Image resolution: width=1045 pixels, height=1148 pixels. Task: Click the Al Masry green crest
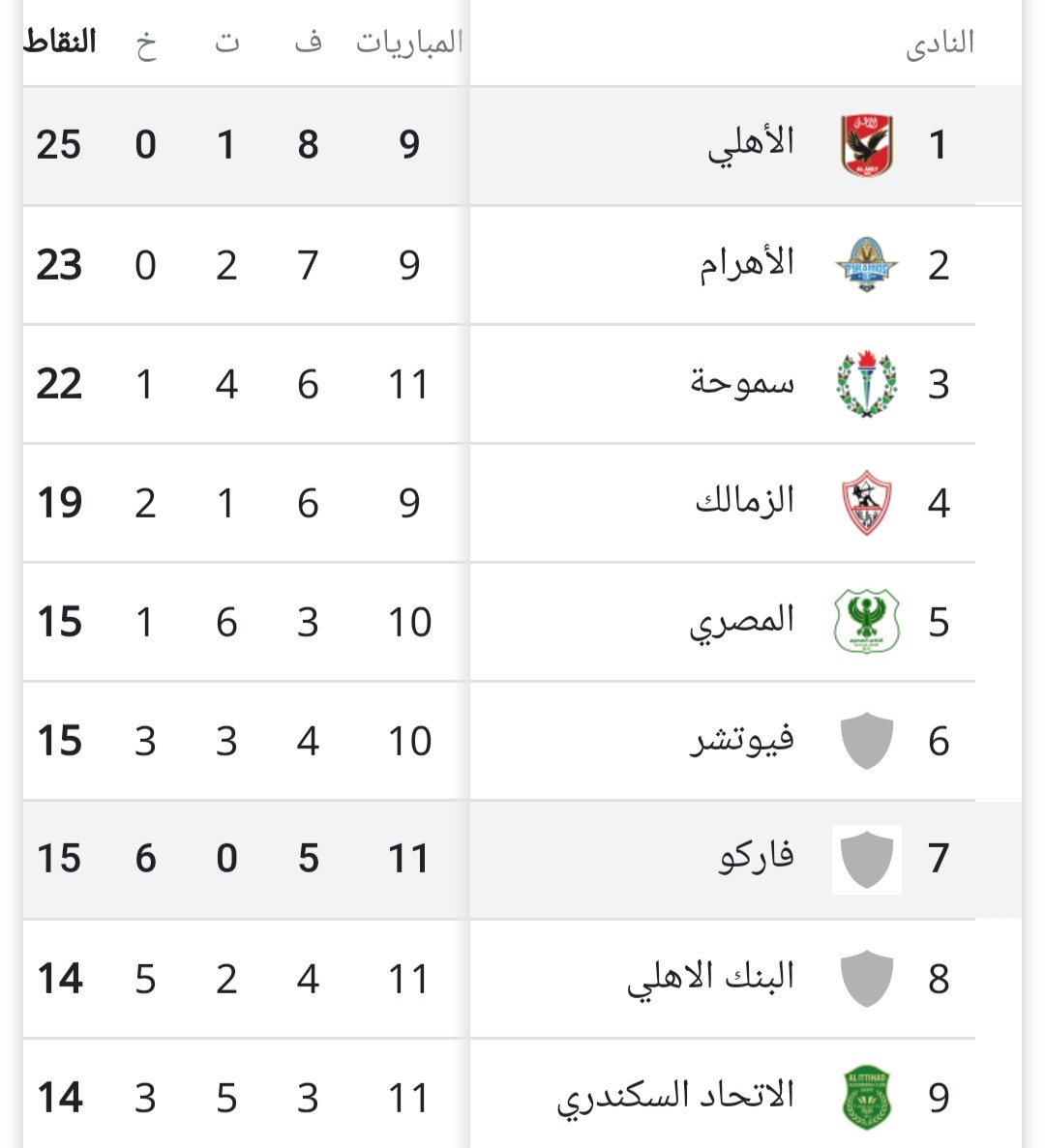pos(866,622)
